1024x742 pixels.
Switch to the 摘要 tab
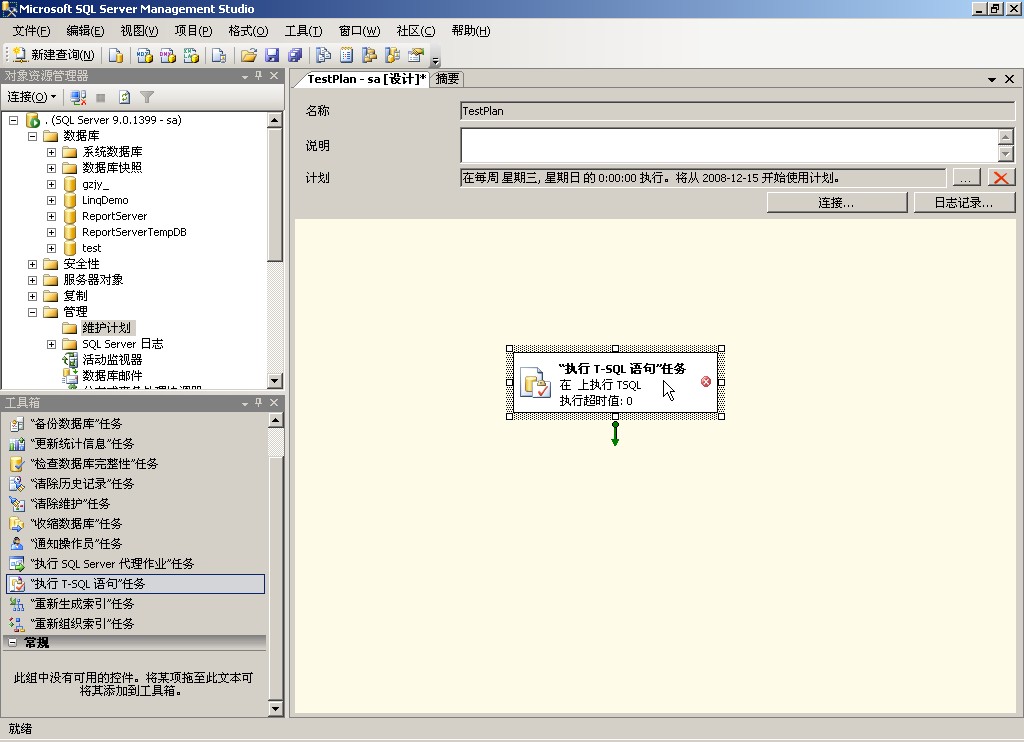coord(447,78)
